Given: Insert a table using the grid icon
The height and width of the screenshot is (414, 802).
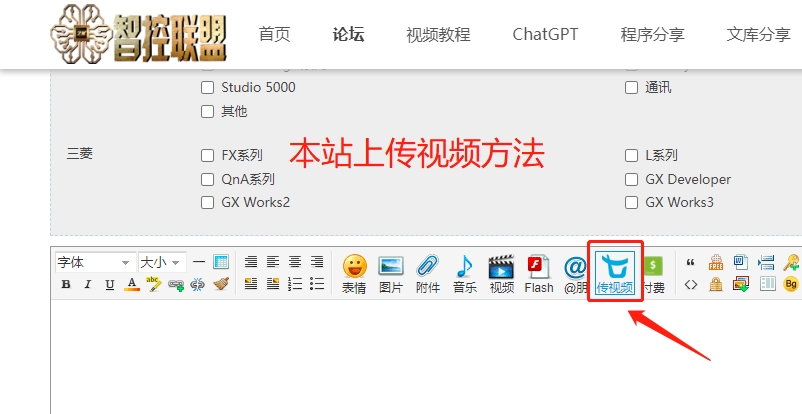Looking at the screenshot, I should click(x=220, y=262).
